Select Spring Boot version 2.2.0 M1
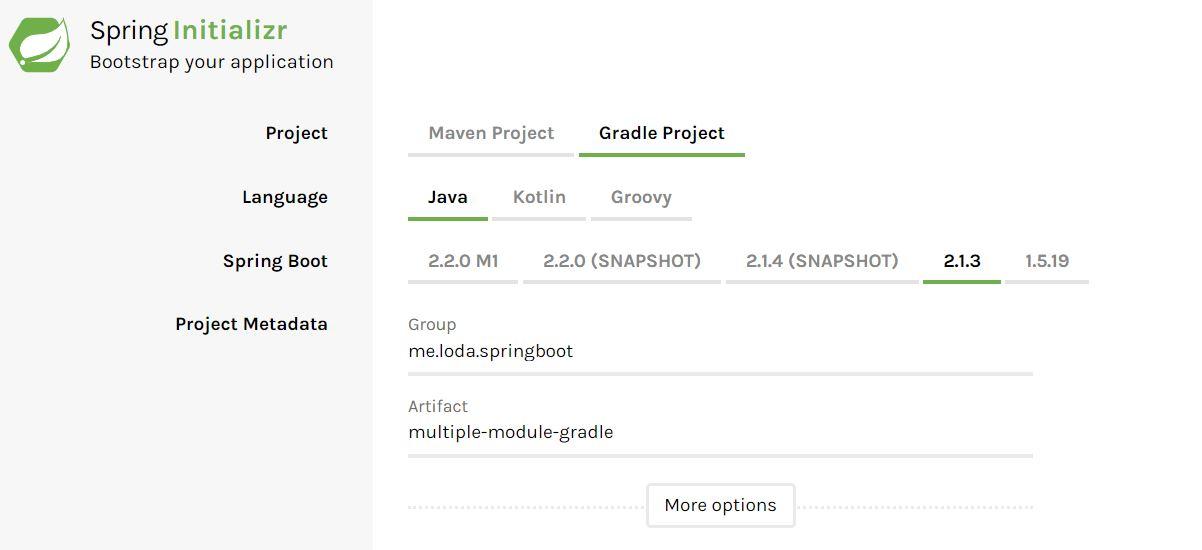The height and width of the screenshot is (550, 1202). tap(463, 261)
